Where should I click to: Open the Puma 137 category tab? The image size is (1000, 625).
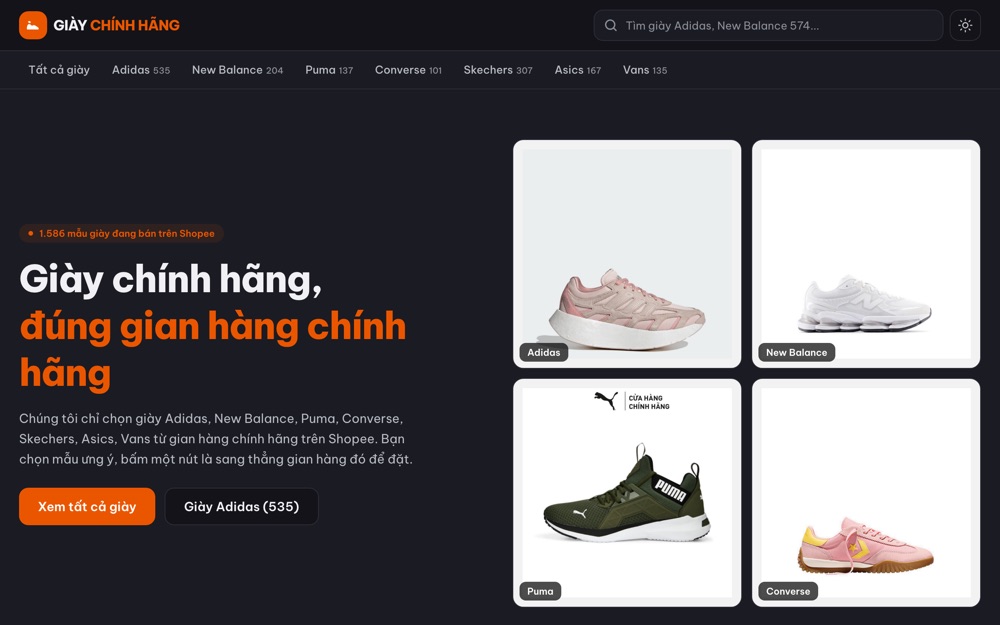tap(329, 70)
